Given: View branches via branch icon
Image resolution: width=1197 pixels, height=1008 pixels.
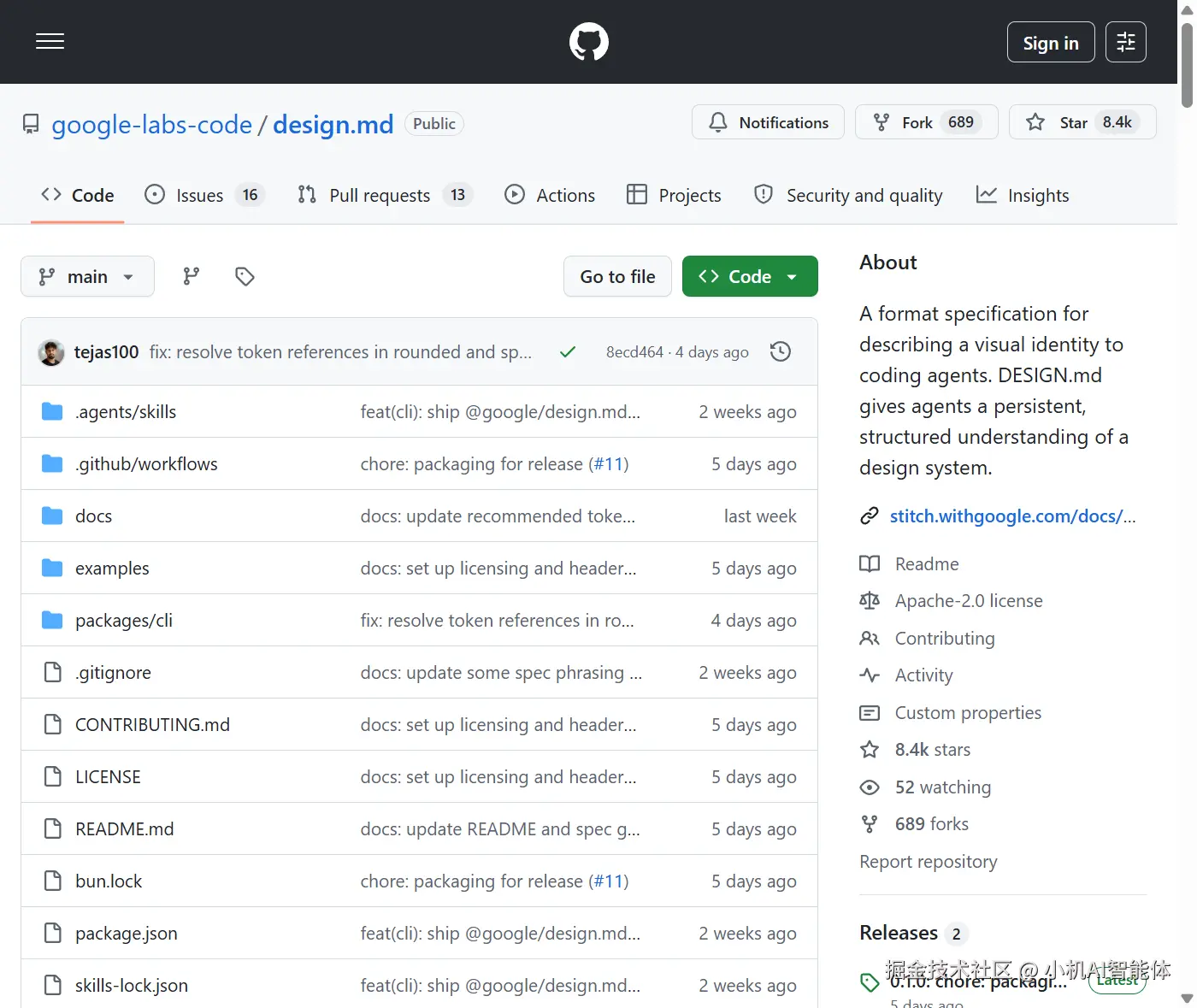Looking at the screenshot, I should pos(192,276).
